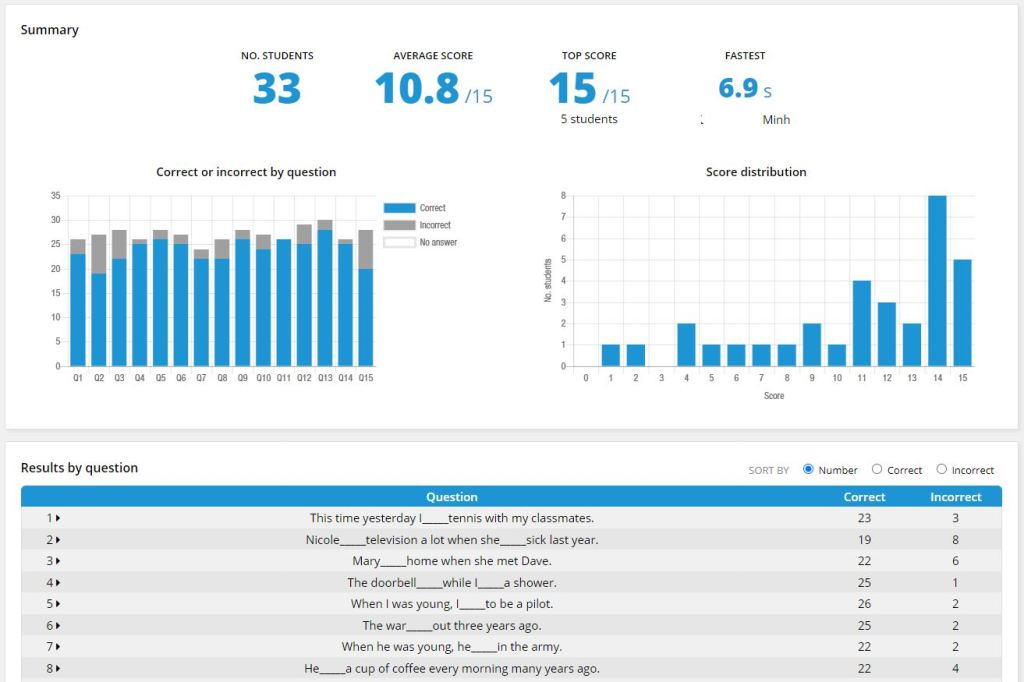The image size is (1024, 682).
Task: Toggle the Incorrect legend gray swatch
Action: (399, 225)
